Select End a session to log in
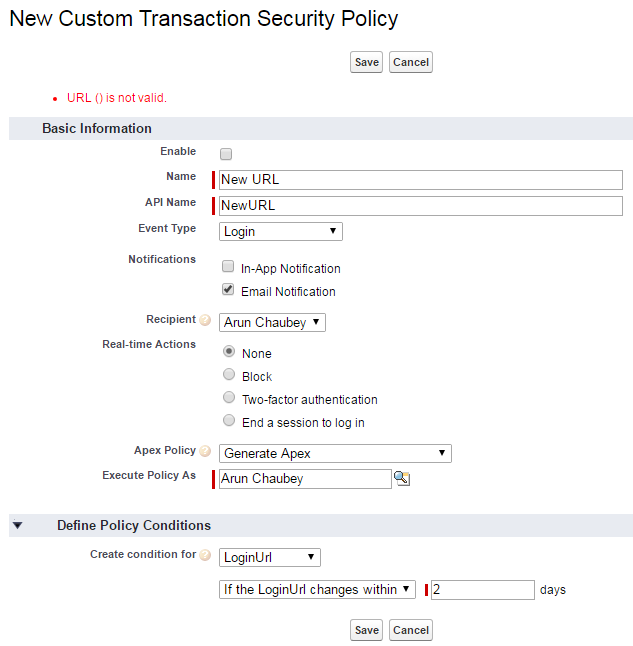Image resolution: width=633 pixels, height=646 pixels. coord(229,421)
